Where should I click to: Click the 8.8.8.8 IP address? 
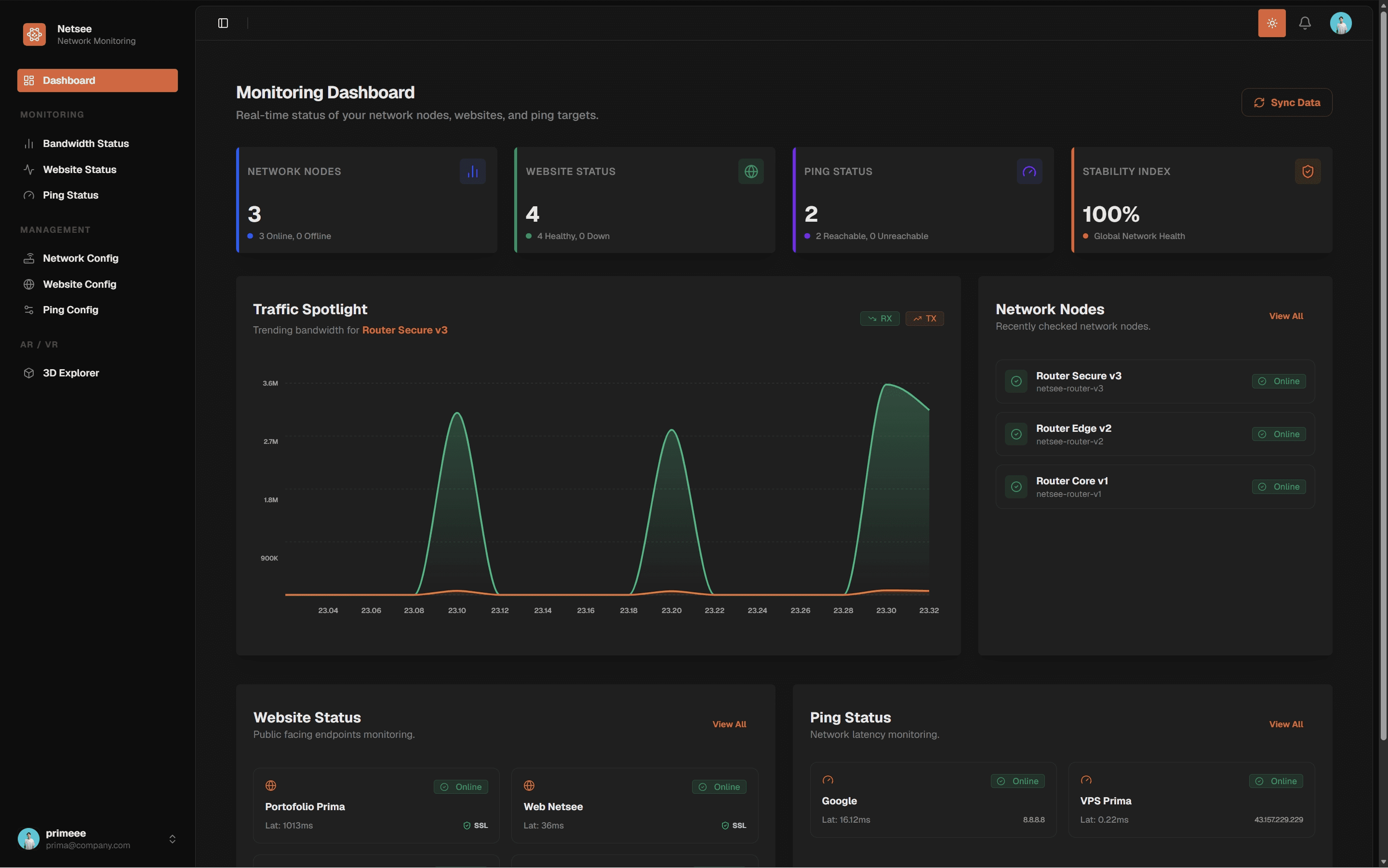[1033, 820]
